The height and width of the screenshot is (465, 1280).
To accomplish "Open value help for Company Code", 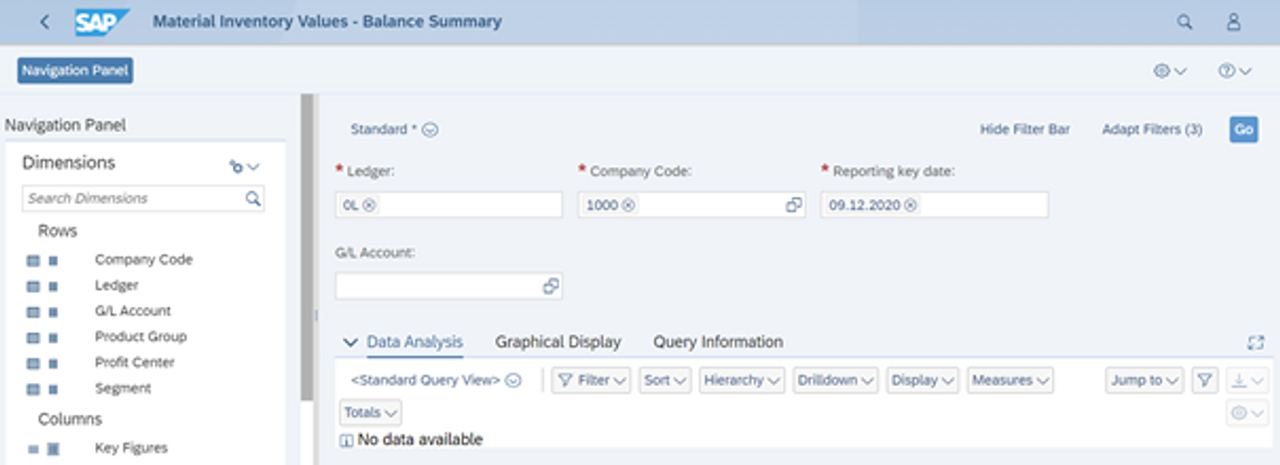I will click(794, 205).
